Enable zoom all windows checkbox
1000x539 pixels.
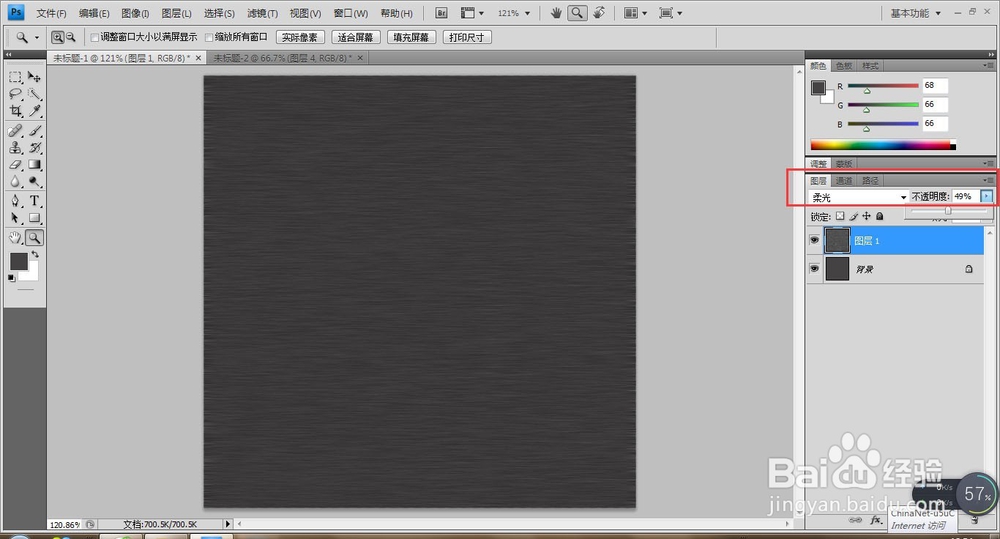(x=209, y=38)
